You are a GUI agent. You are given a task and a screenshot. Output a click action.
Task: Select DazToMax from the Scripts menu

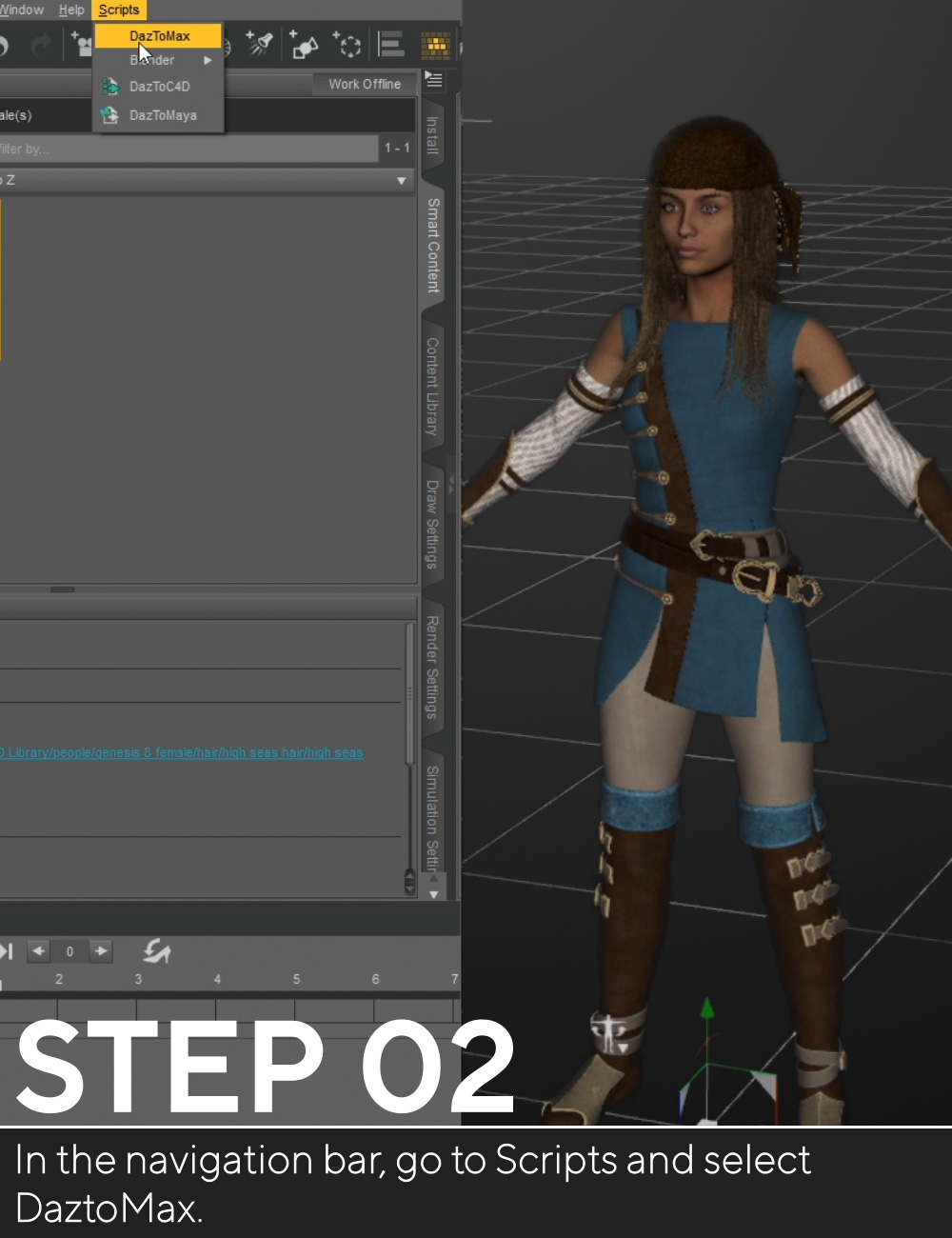click(159, 36)
